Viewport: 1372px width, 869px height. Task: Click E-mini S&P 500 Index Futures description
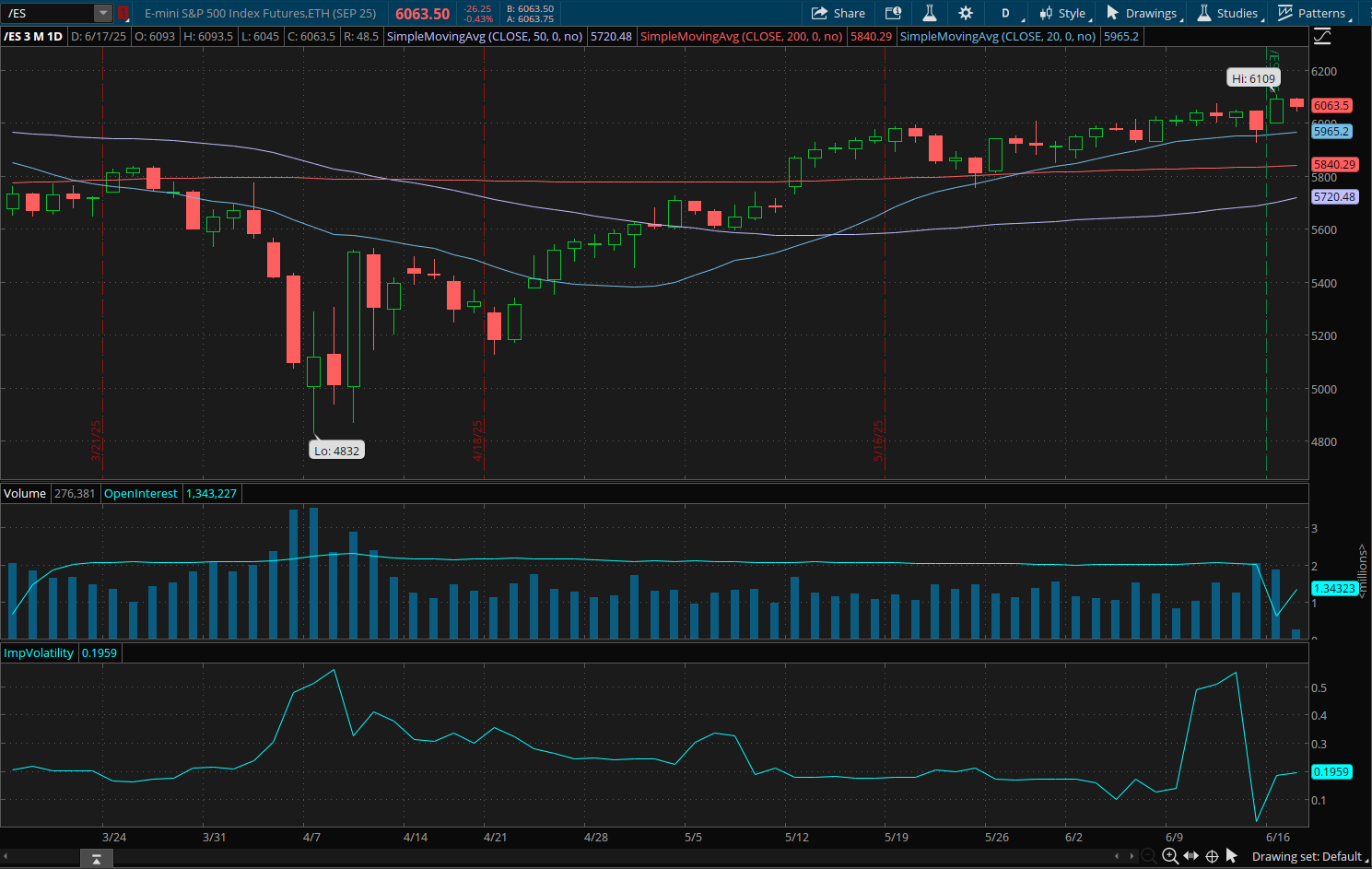coord(261,13)
